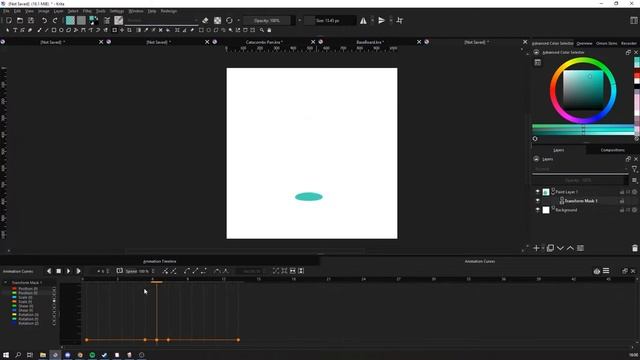
Task: Open the Settings menu
Action: [117, 11]
